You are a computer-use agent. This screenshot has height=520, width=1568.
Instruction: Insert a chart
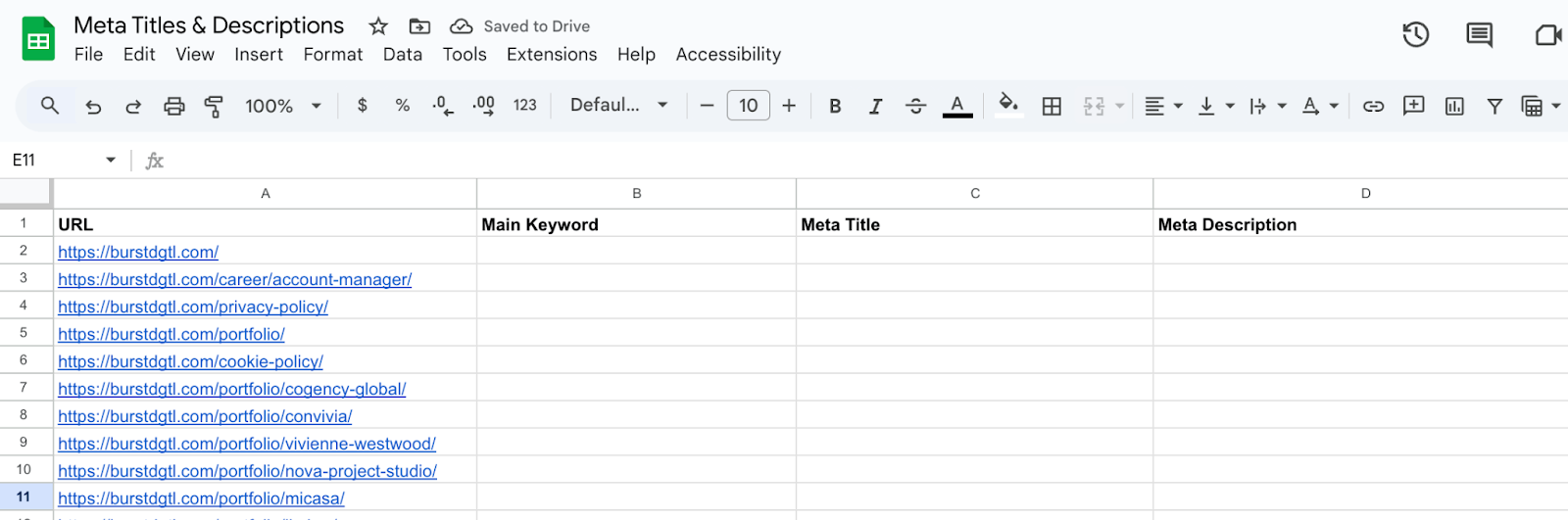click(x=1454, y=106)
